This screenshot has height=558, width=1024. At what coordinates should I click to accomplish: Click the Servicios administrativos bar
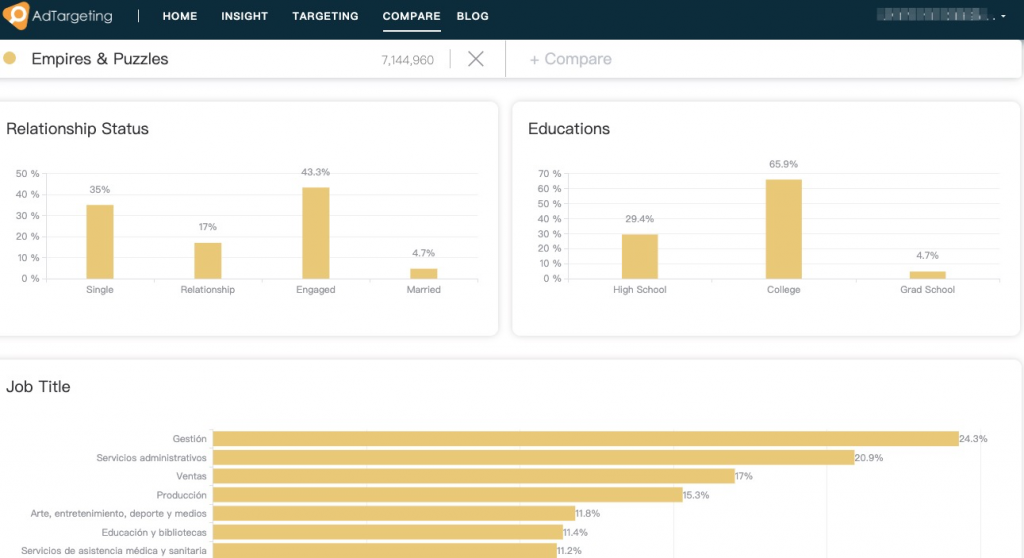534,457
